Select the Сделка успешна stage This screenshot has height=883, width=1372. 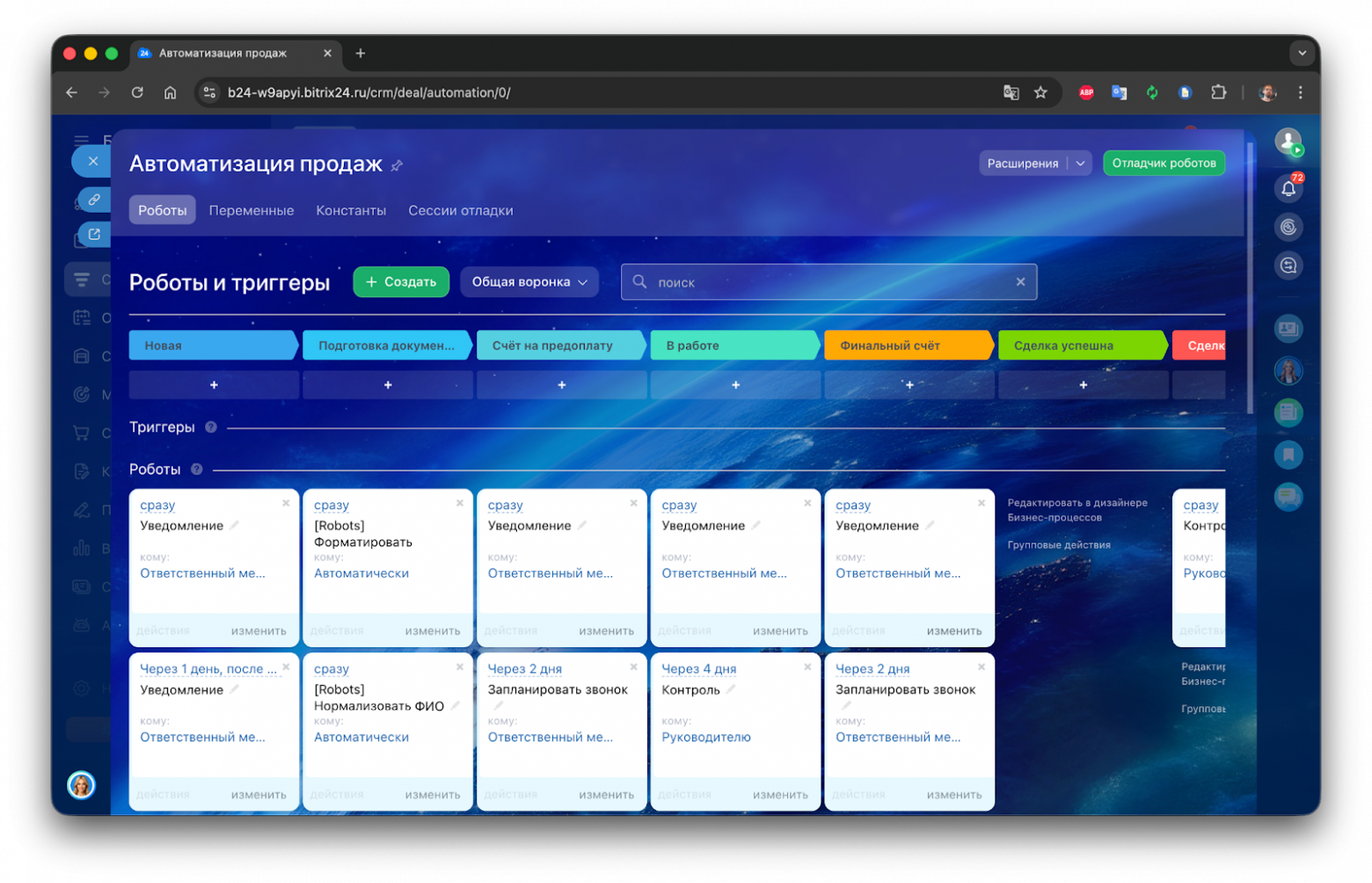[1084, 346]
